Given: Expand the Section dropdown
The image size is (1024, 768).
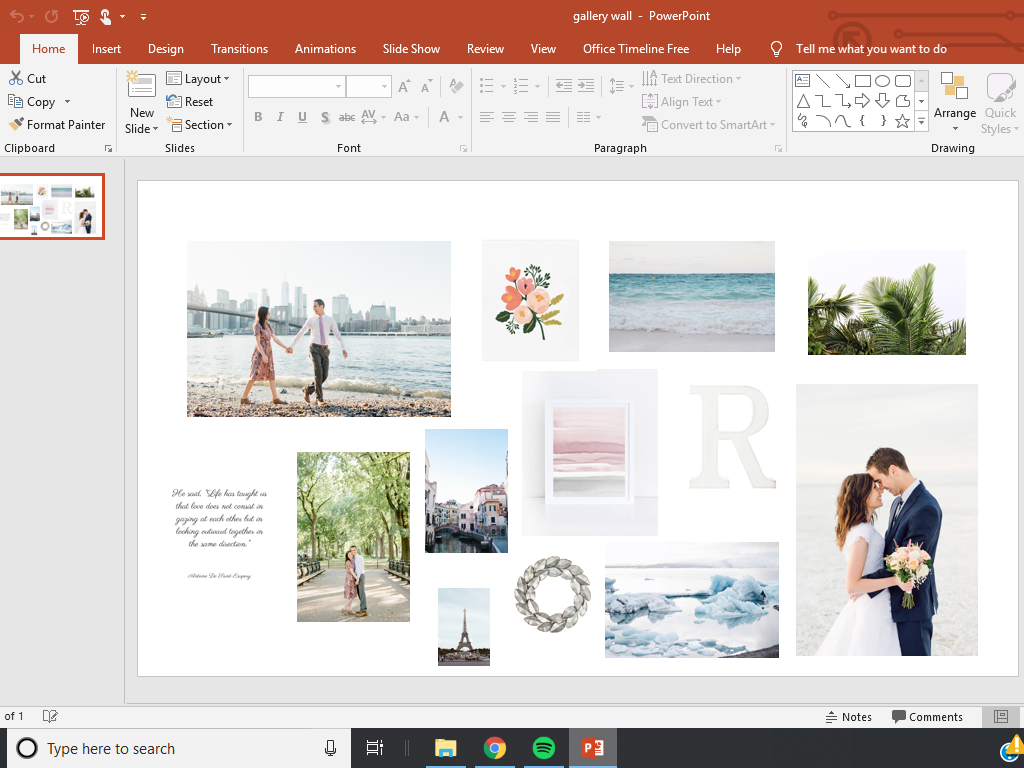Looking at the screenshot, I should [199, 125].
